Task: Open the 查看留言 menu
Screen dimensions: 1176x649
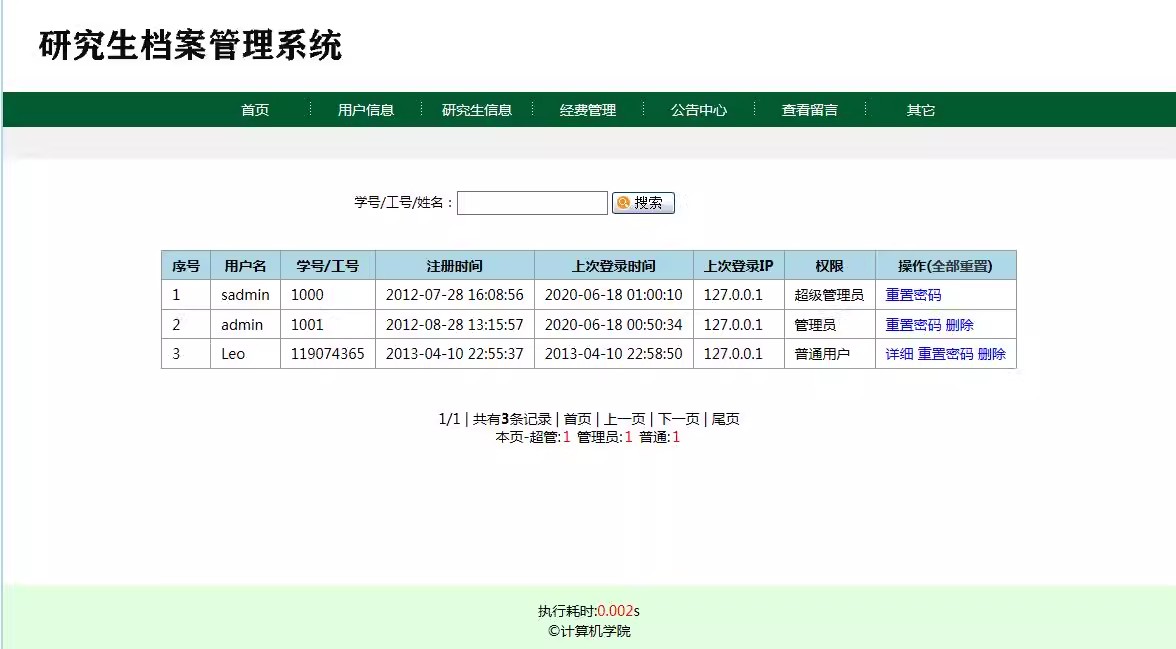Action: pyautogui.click(x=810, y=110)
